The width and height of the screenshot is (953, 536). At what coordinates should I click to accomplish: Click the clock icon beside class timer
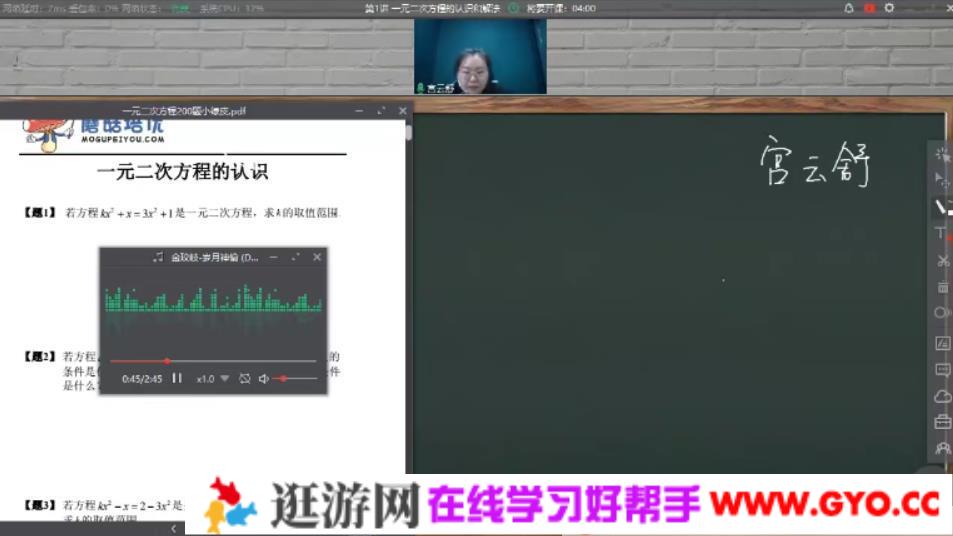(x=514, y=8)
